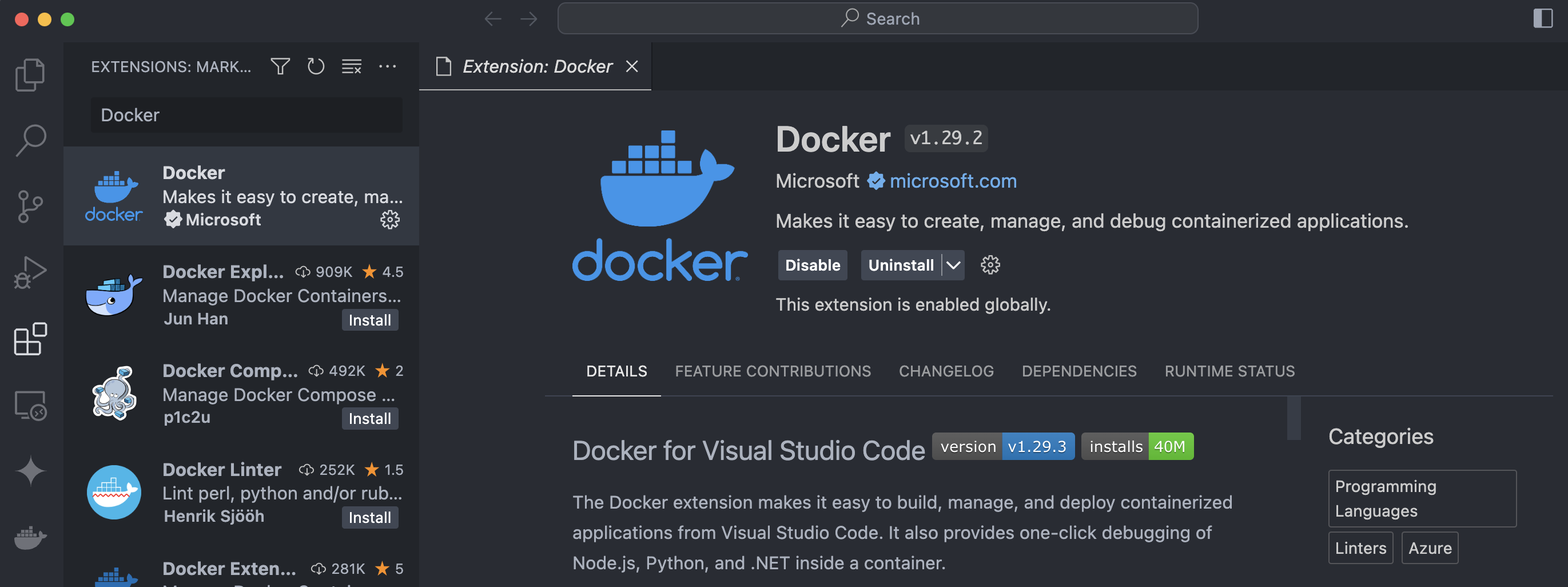This screenshot has height=587, width=1568.
Task: Open the CHANGELOG tab
Action: pos(946,371)
